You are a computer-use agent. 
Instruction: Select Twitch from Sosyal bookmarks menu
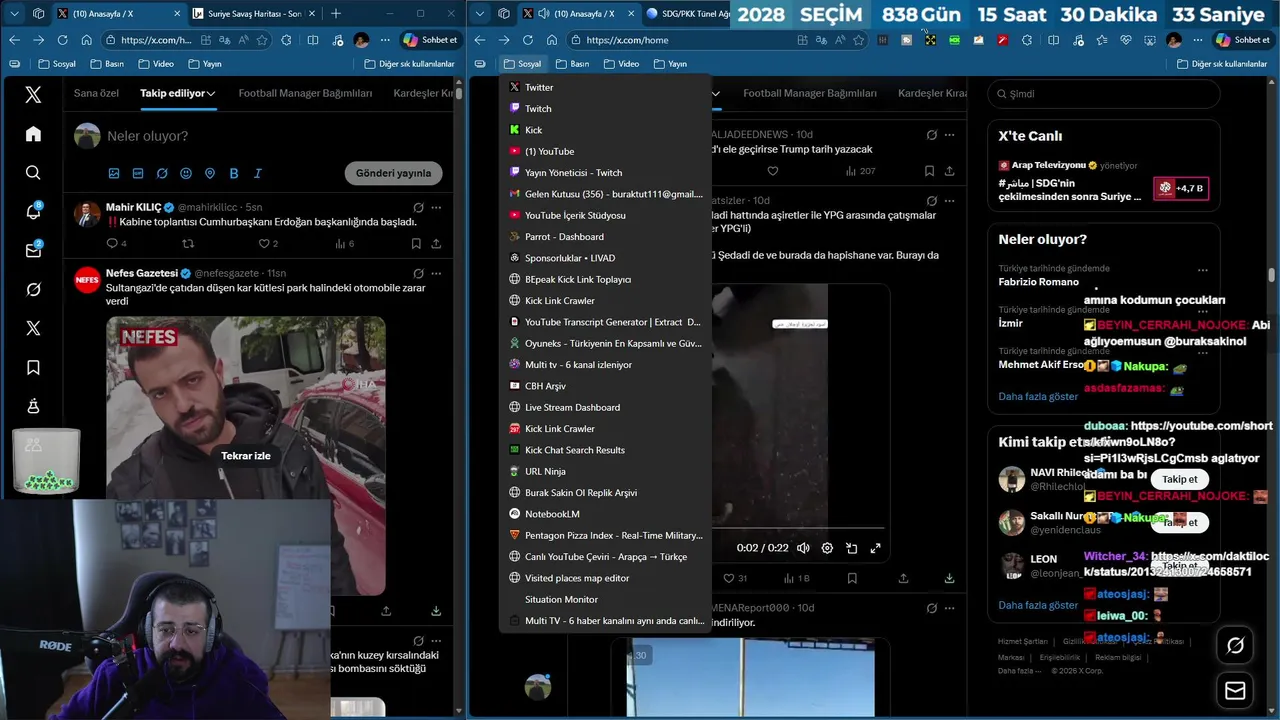[x=605, y=109]
